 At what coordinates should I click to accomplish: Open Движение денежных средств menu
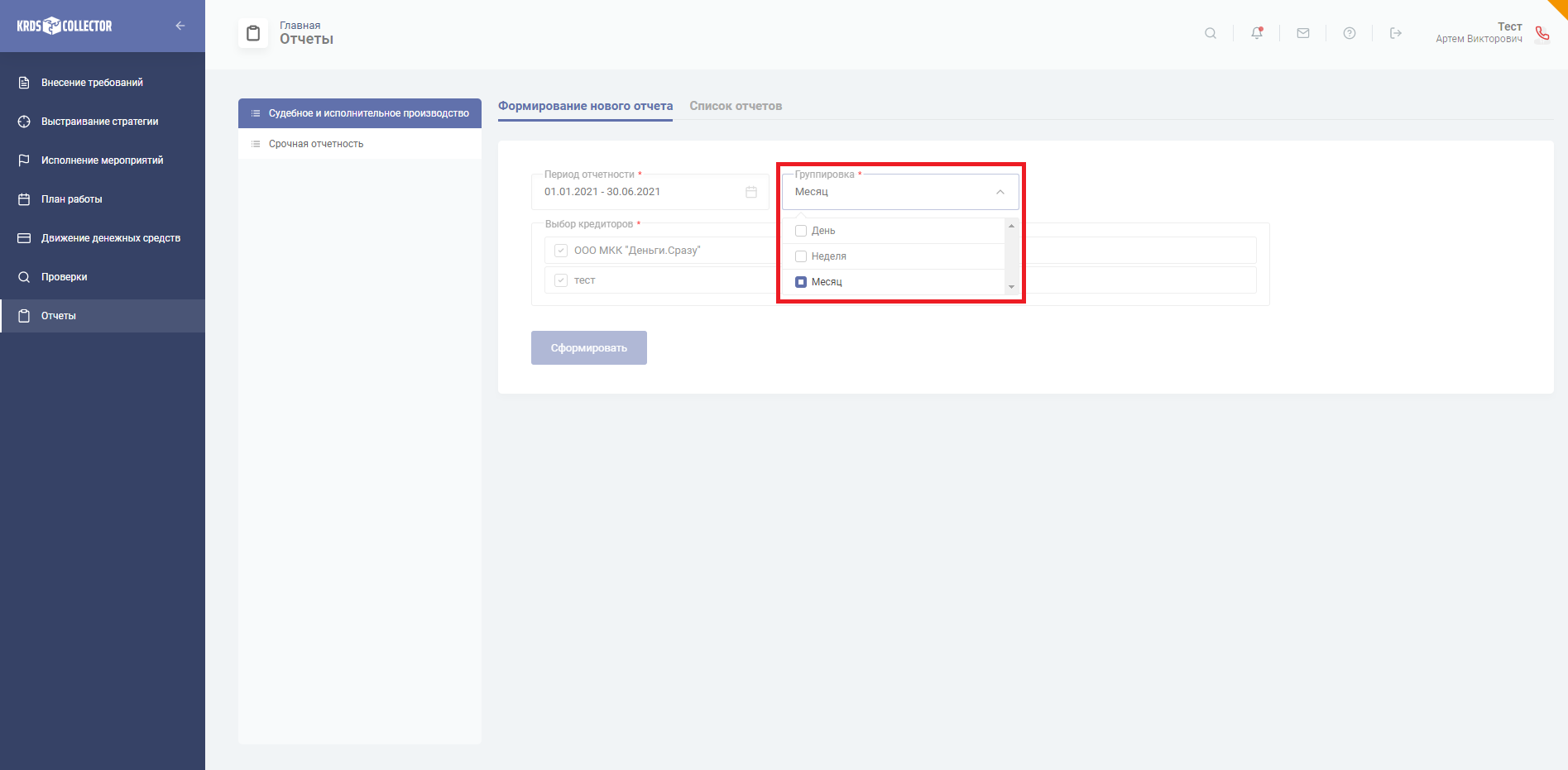click(x=103, y=238)
